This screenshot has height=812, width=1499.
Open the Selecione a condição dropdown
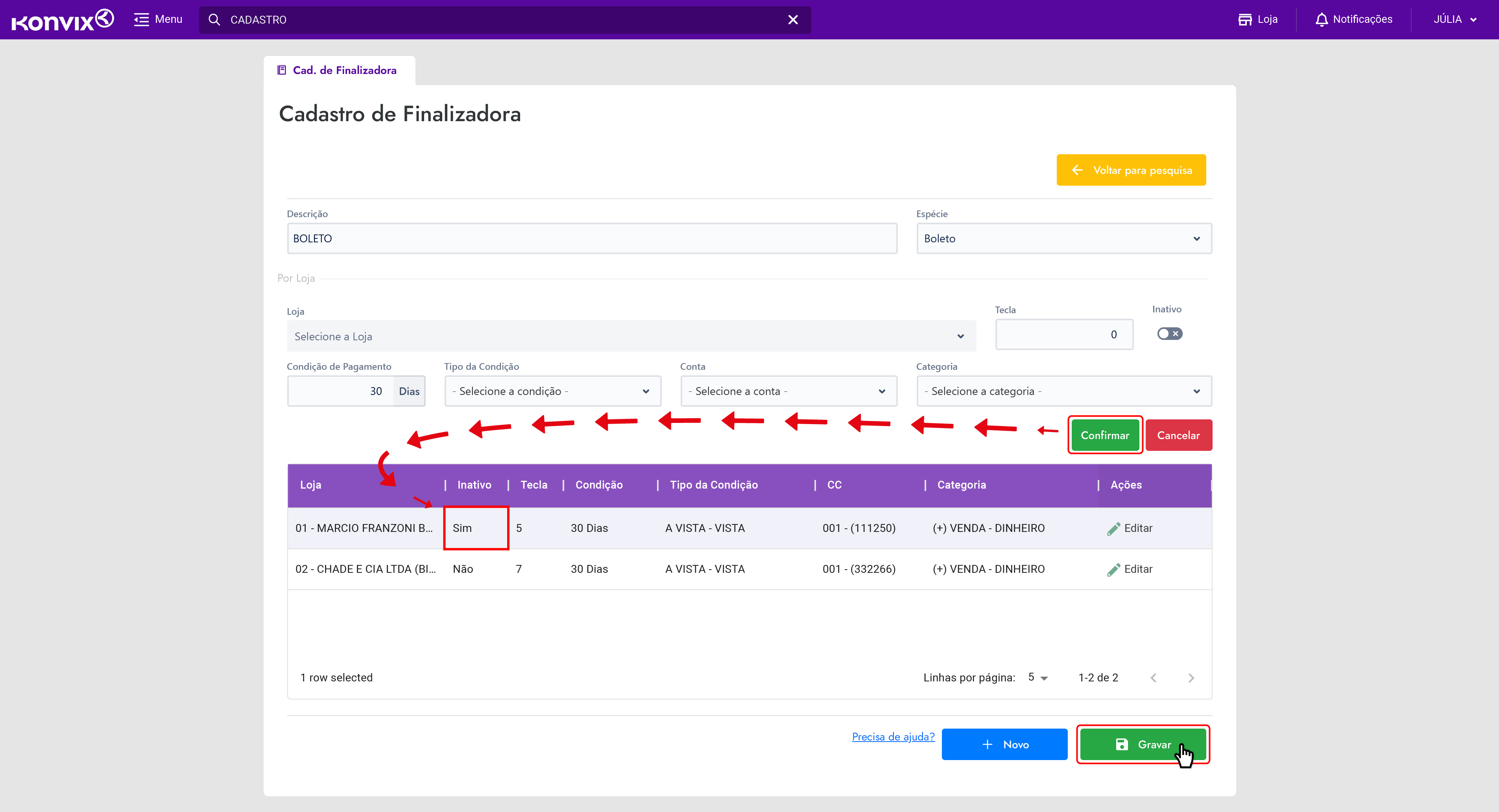552,391
